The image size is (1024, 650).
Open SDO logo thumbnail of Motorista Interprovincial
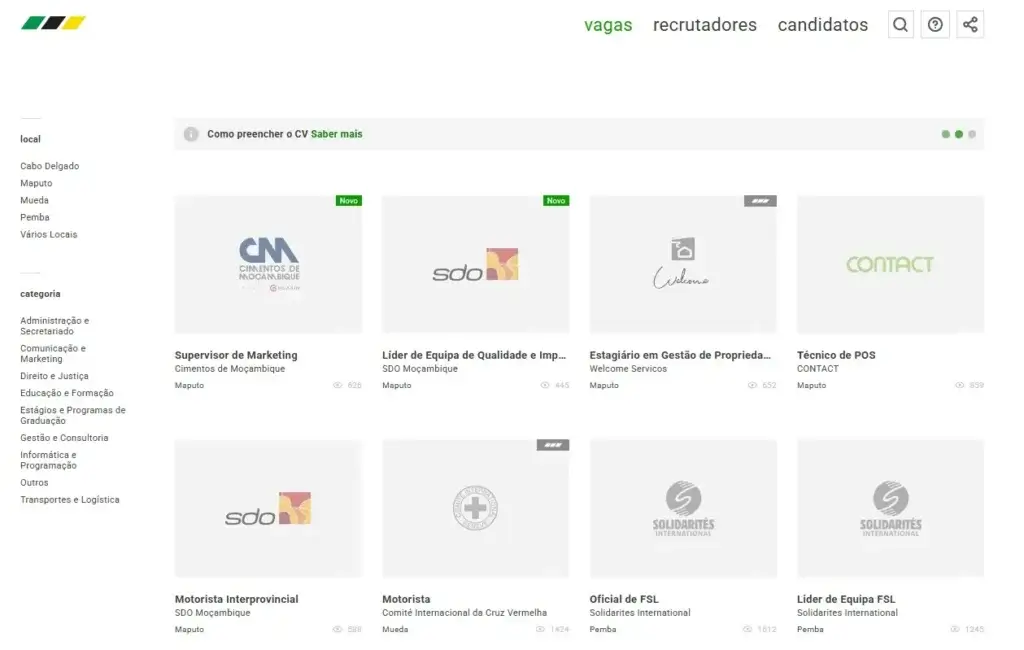268,509
